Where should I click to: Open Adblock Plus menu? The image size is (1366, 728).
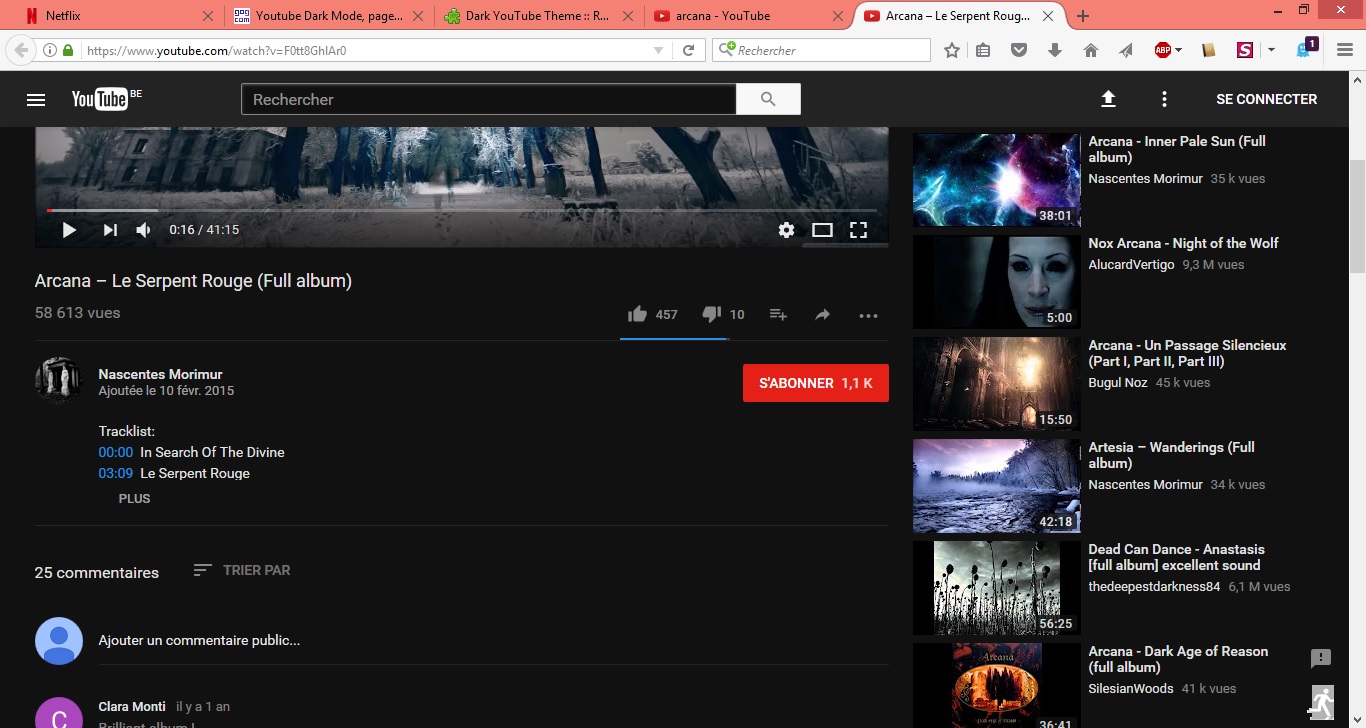pos(1168,50)
